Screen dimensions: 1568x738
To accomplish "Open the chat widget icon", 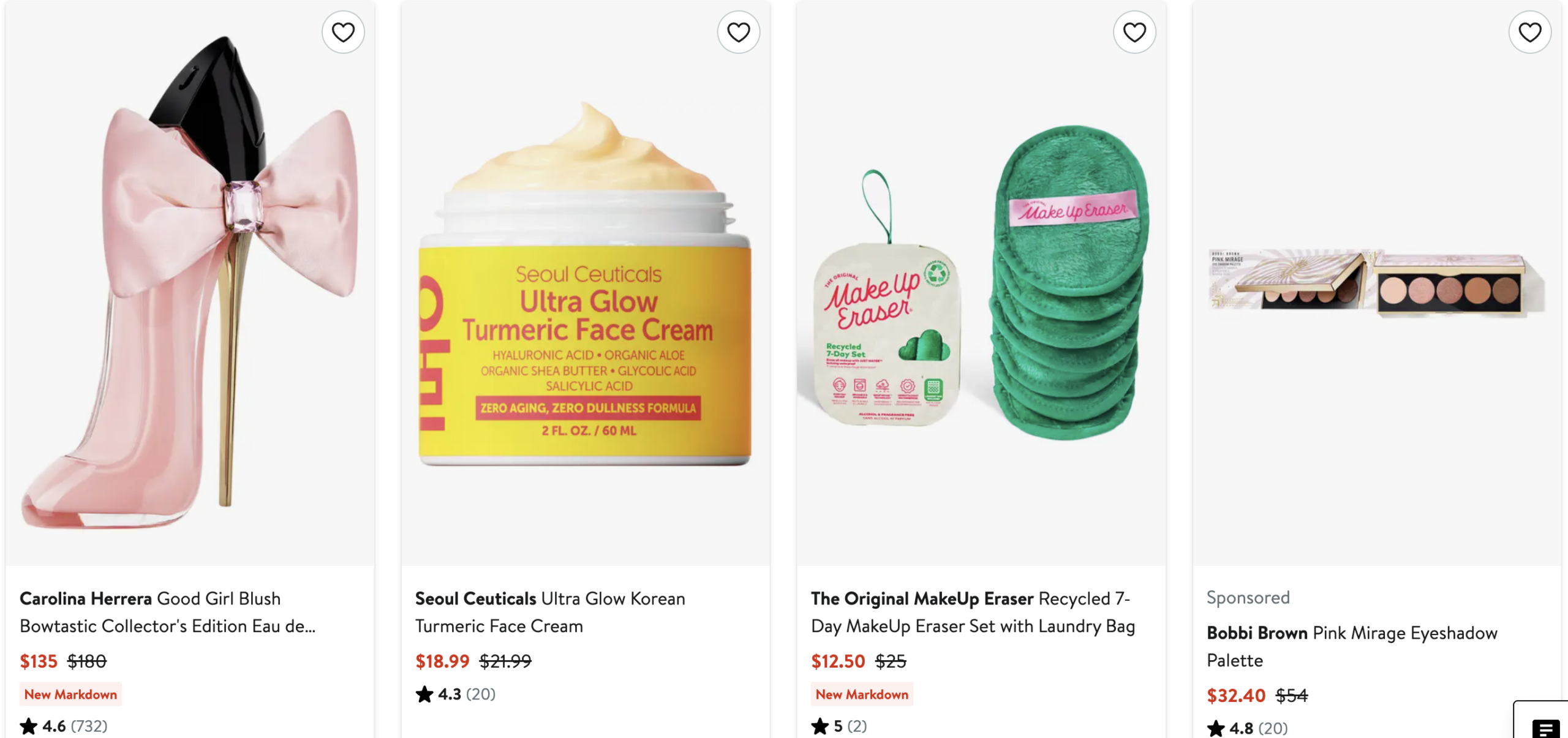I will coord(1545,728).
